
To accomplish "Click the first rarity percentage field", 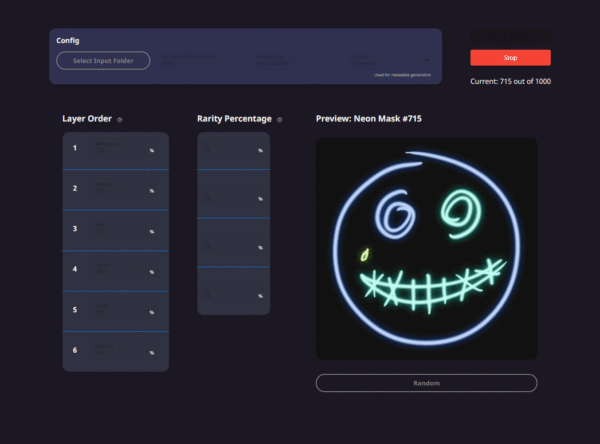I will 233,147.
